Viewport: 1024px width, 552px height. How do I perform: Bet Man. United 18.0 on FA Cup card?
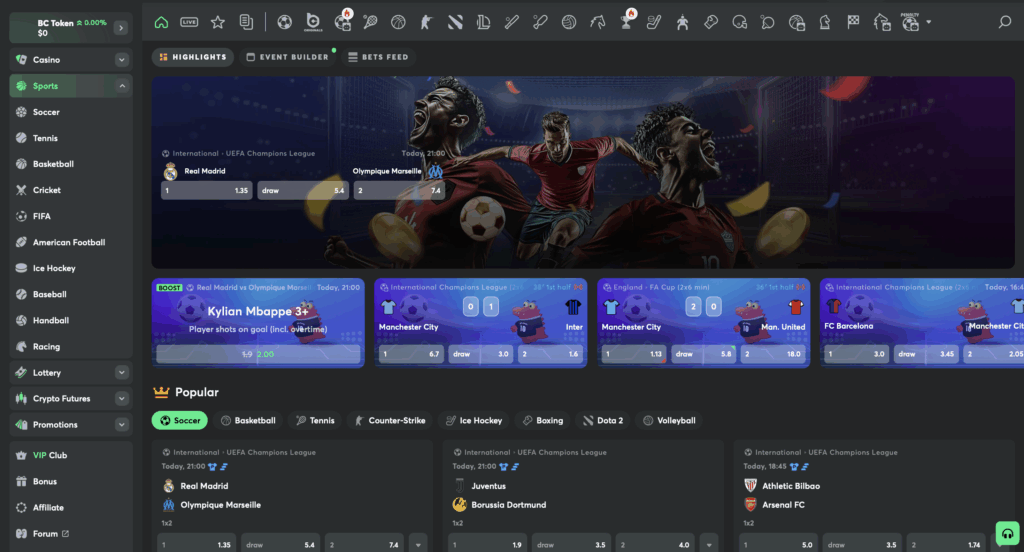tap(773, 354)
